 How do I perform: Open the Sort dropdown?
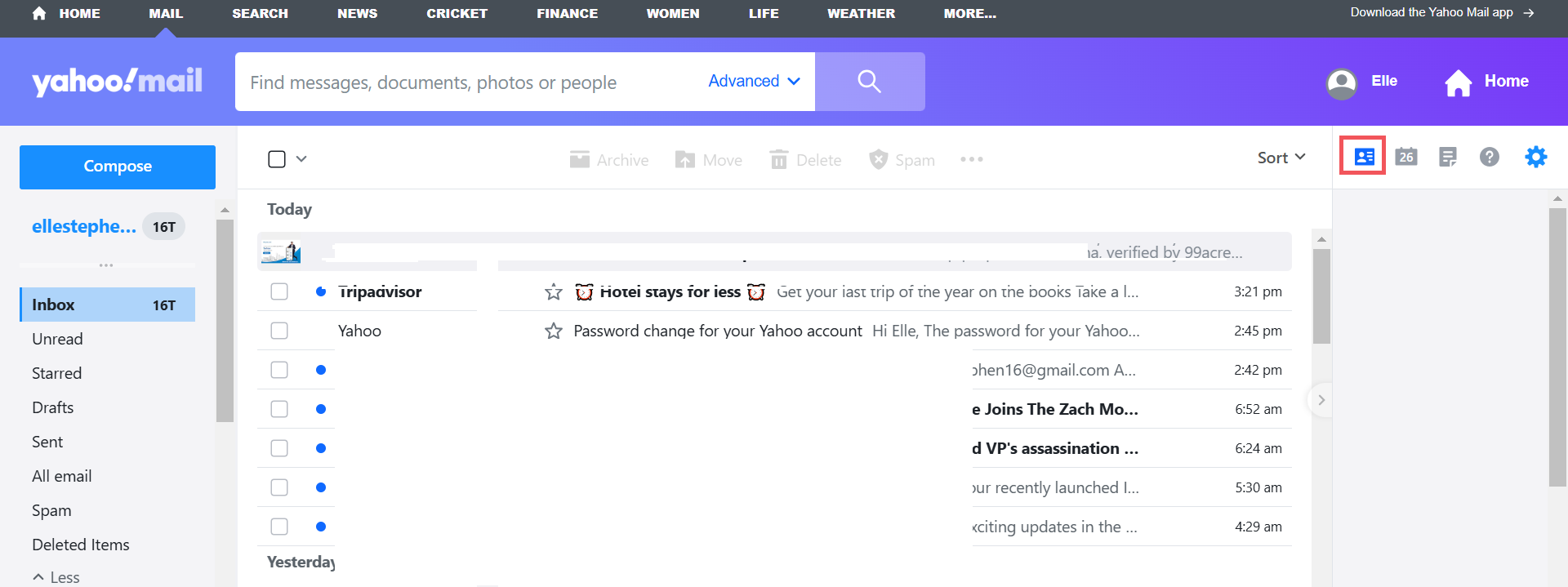[x=1281, y=158]
